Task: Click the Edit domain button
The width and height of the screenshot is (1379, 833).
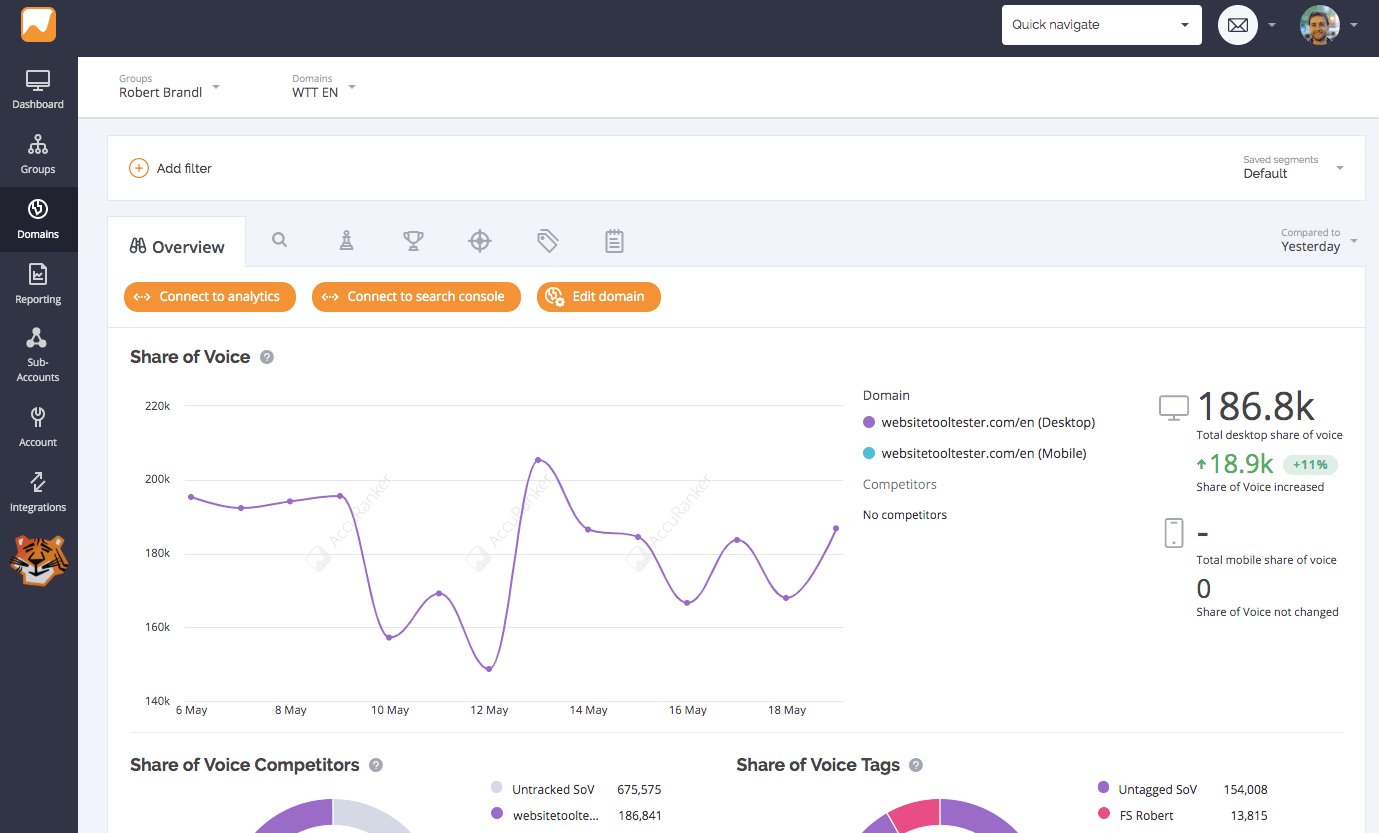Action: tap(599, 297)
